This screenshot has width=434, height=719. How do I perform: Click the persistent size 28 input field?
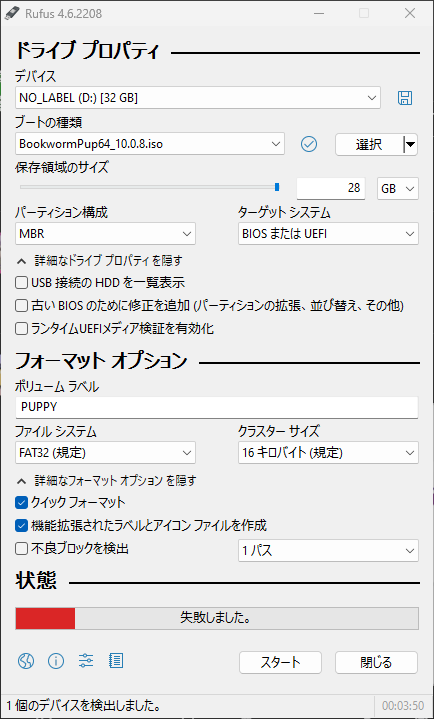coord(331,188)
